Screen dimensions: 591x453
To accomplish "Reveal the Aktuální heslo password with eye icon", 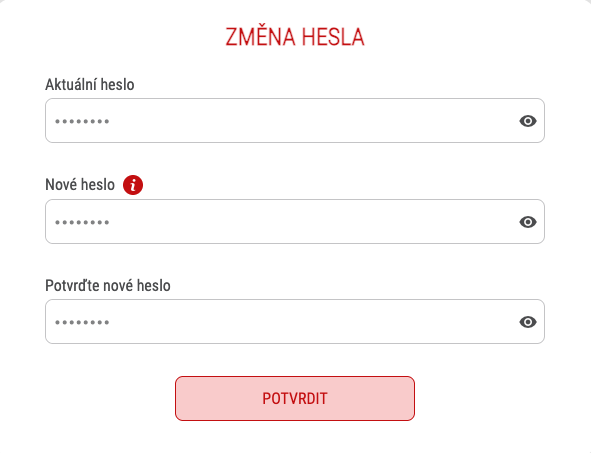I will 528,121.
